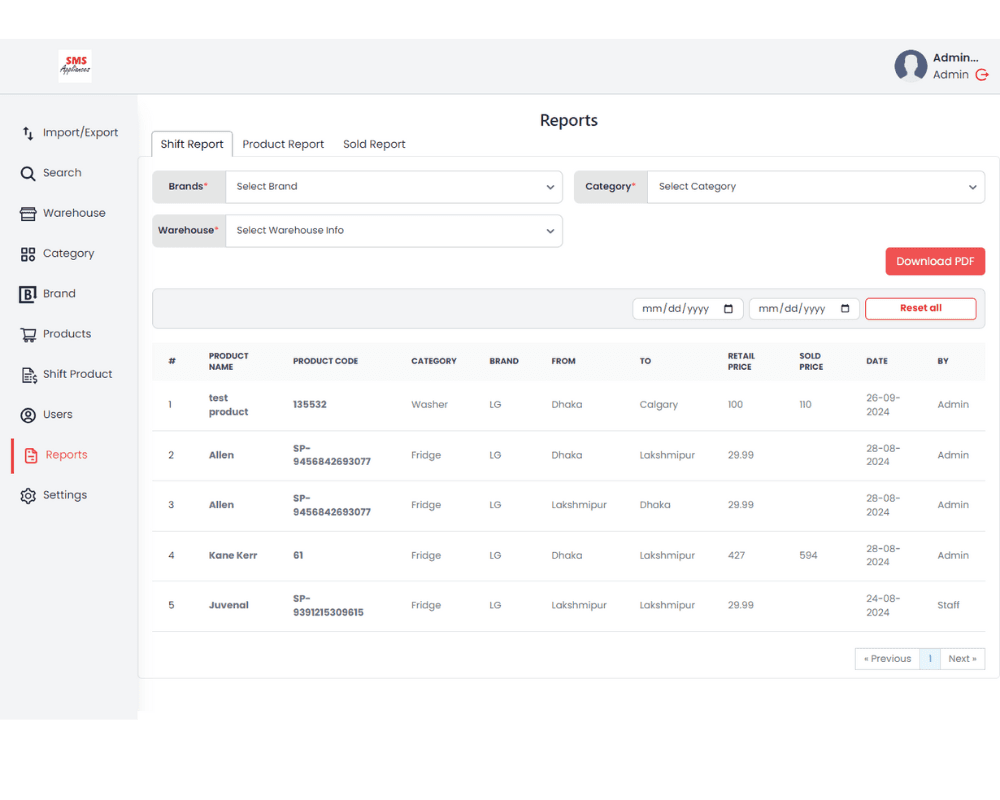This screenshot has width=1000, height=800.
Task: Click the RETAIL PRICE column header
Action: click(741, 362)
